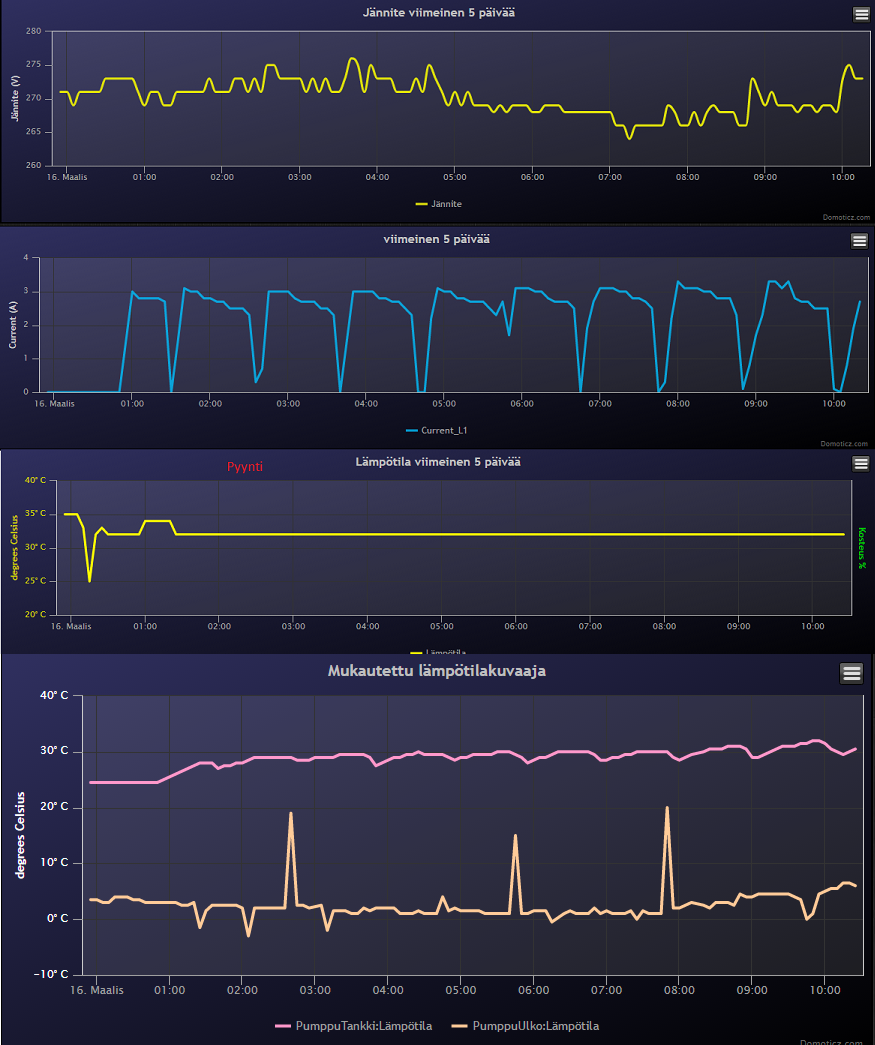Click the 05:00 tick in the Jännite chart
This screenshot has width=875, height=1045.
pos(454,177)
